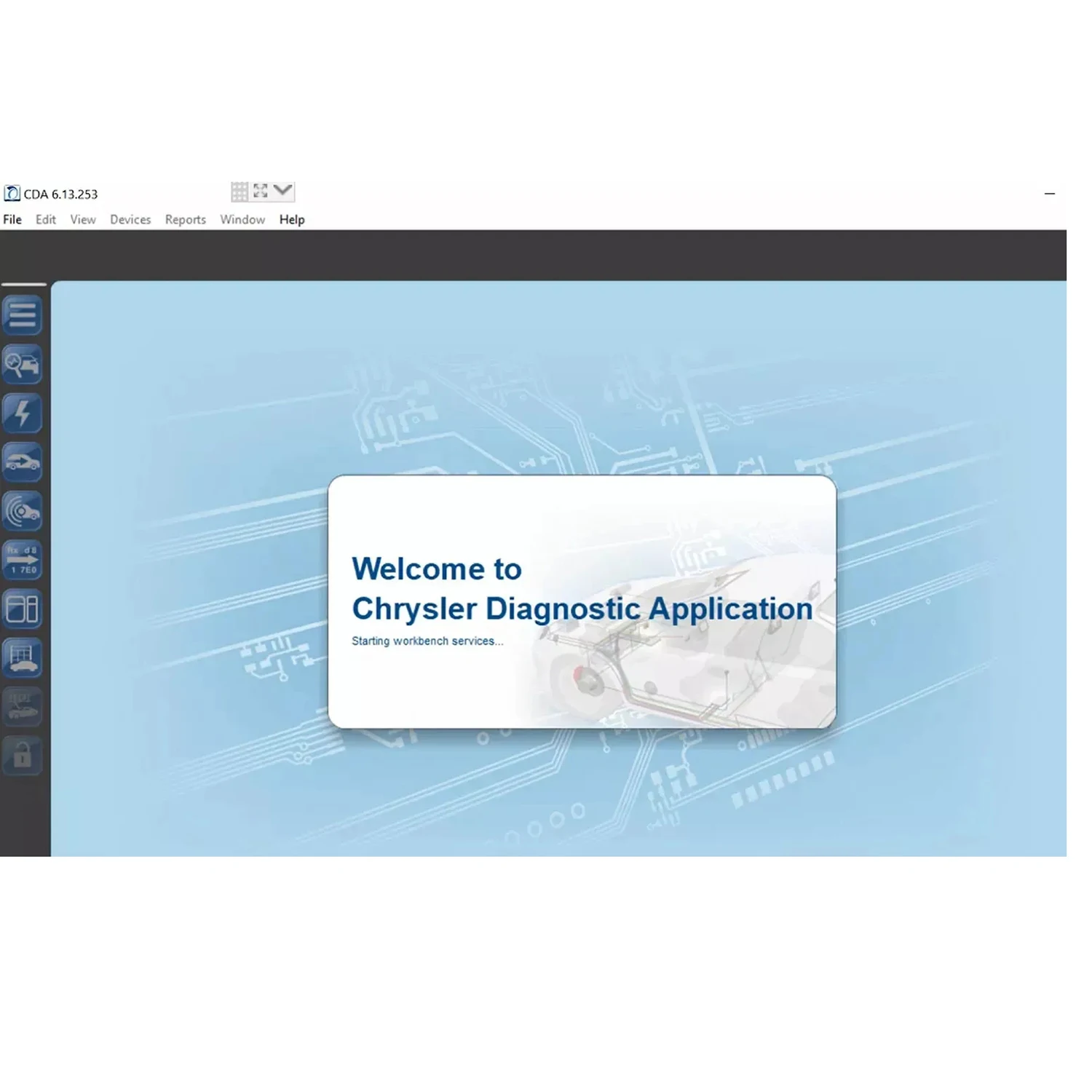Click the 'Starting workbench services...' status text
This screenshot has height=1092, width=1092.
click(427, 641)
